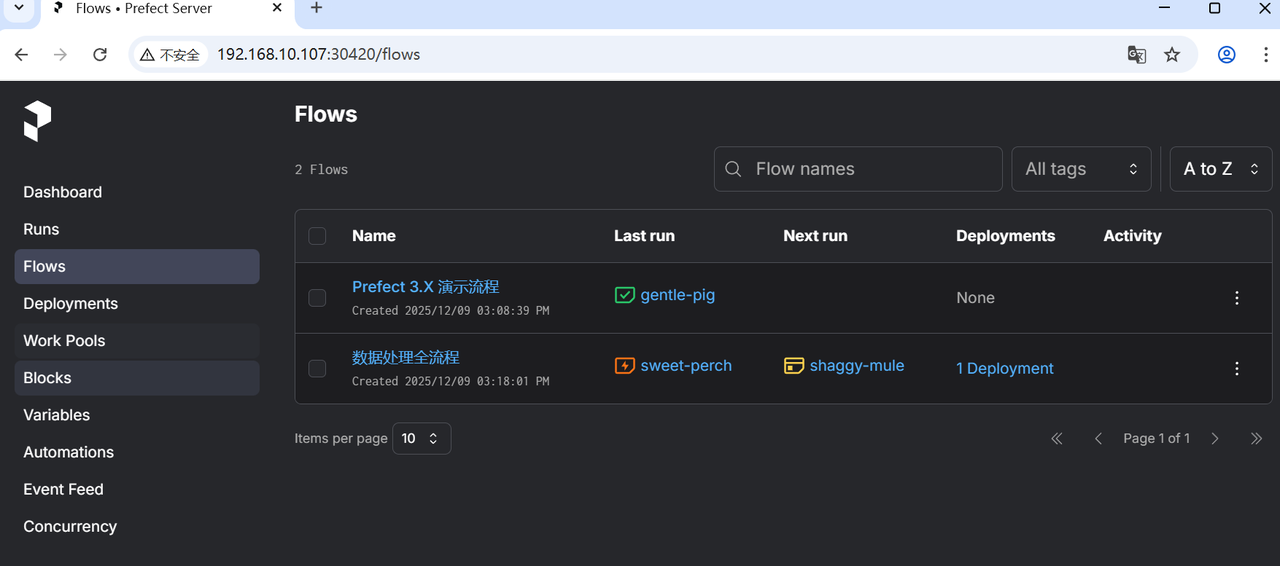The image size is (1280, 566).
Task: Click the Page 1 of 1 text
Action: (x=1156, y=439)
